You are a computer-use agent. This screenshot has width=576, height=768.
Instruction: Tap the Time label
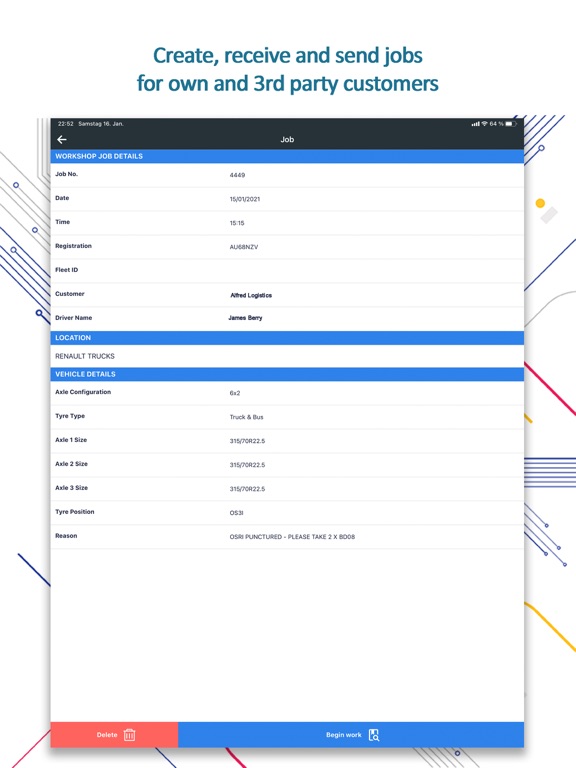[63, 222]
